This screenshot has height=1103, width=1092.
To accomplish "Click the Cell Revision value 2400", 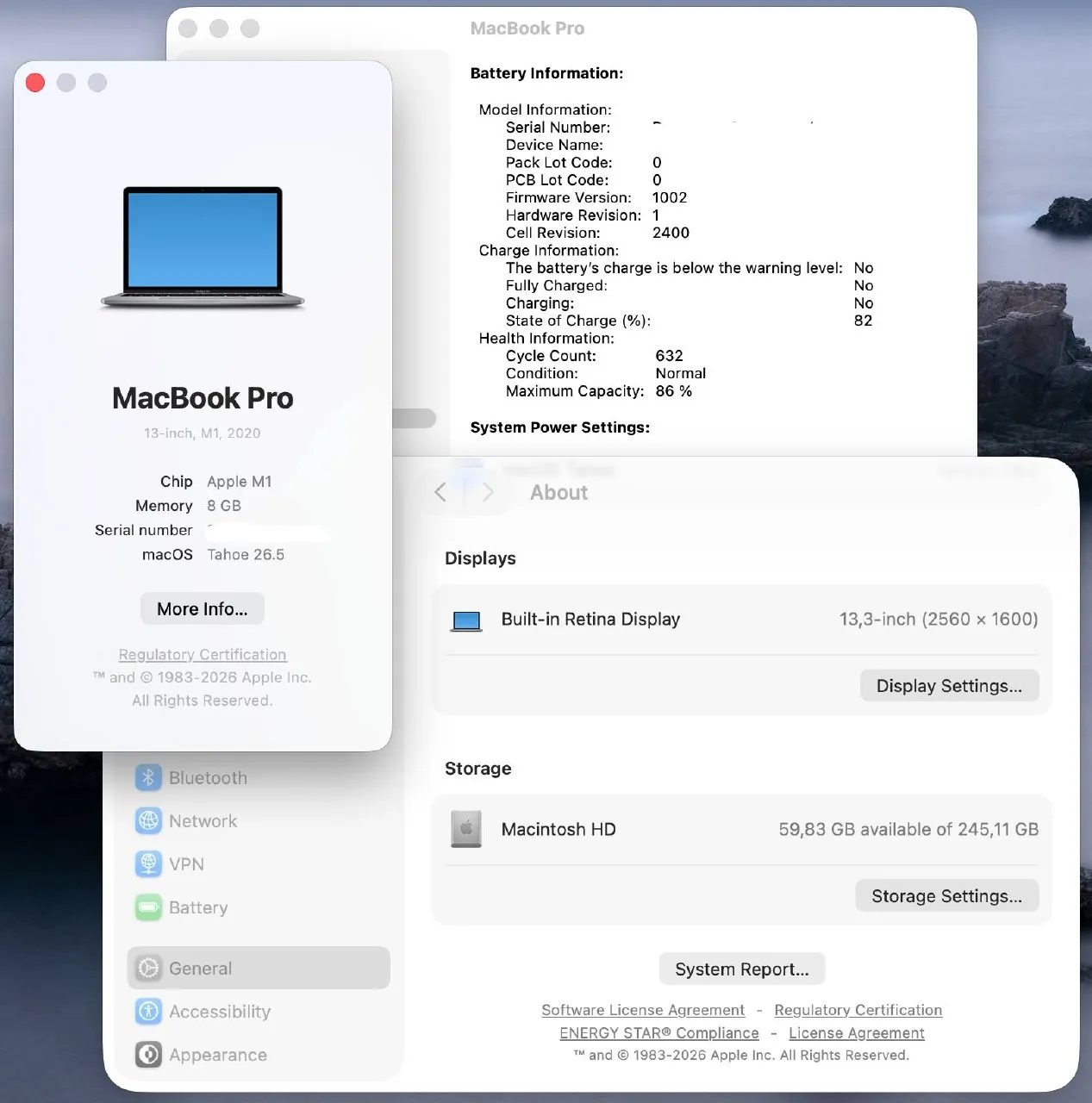I will coord(671,233).
